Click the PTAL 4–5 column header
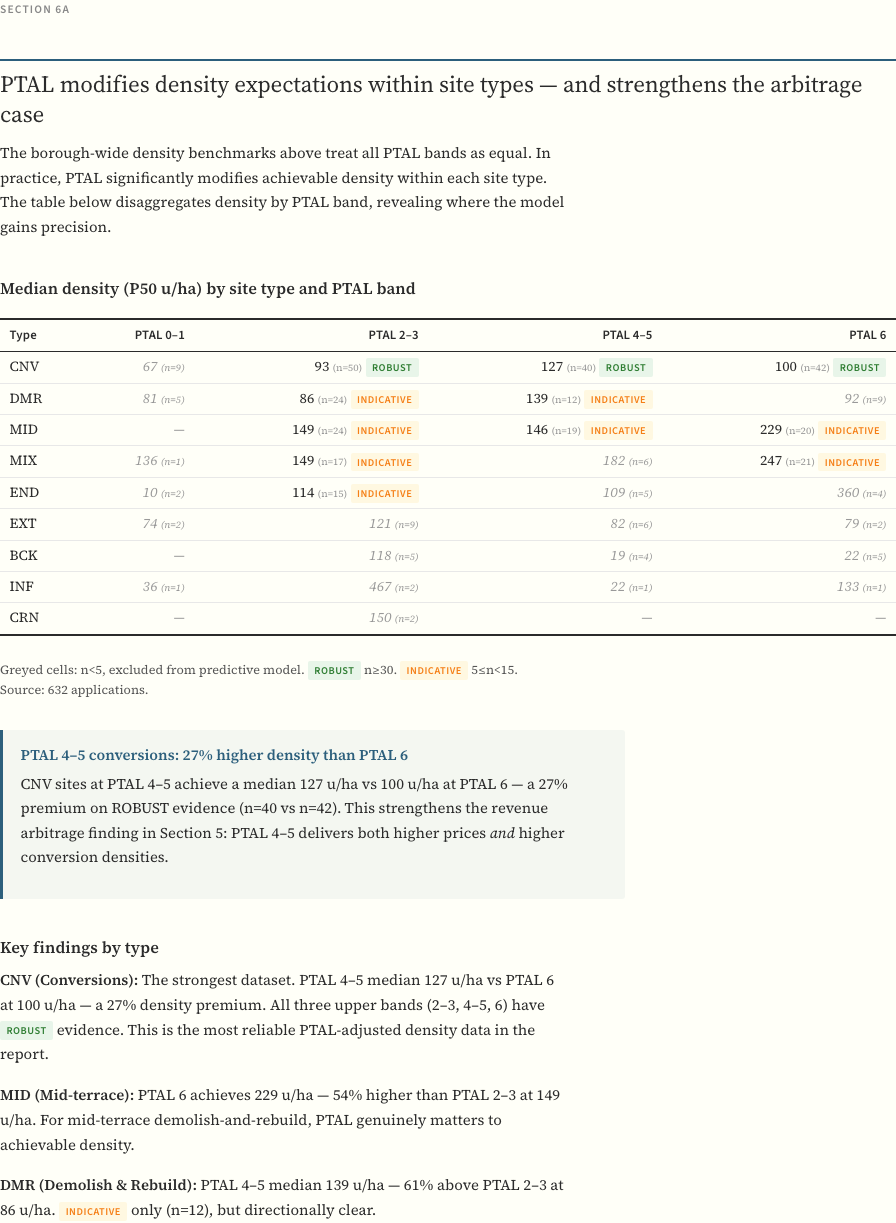Viewport: 896px width, 1223px height. [x=627, y=335]
